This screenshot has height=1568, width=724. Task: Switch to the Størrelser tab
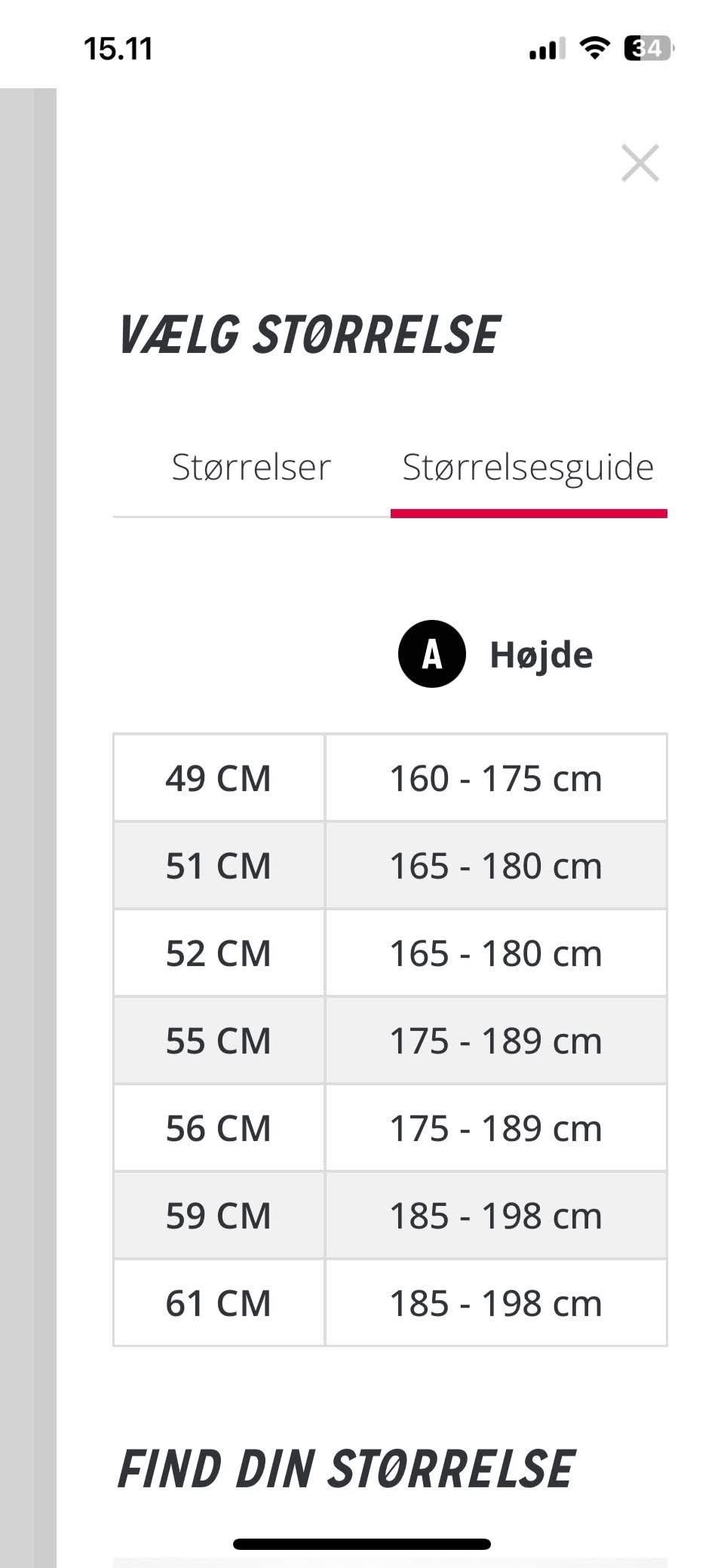pos(251,467)
